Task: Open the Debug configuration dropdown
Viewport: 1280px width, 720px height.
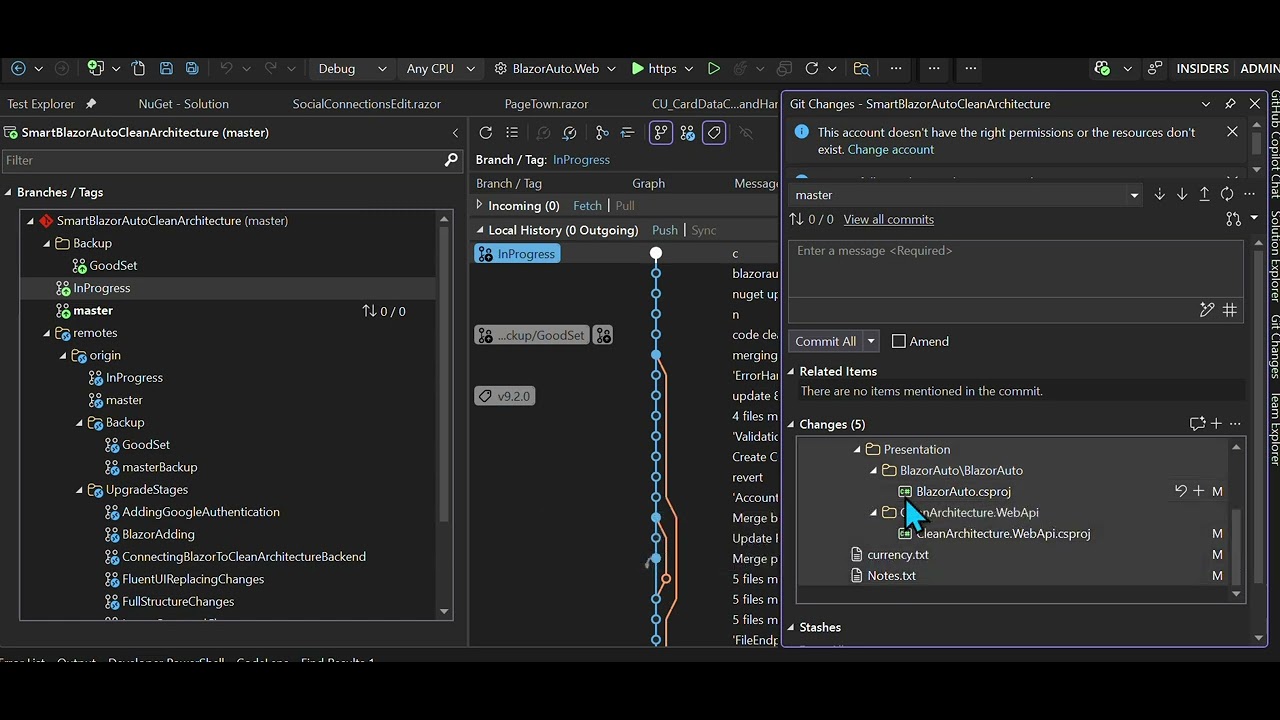Action: [352, 69]
